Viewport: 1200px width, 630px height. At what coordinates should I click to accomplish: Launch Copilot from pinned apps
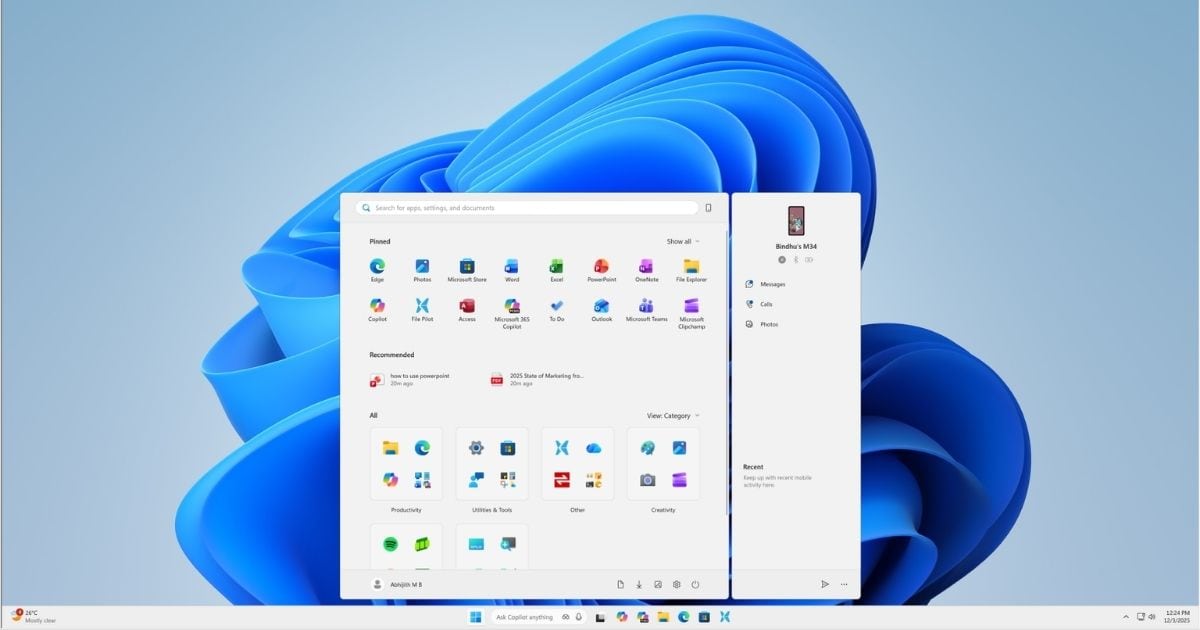tap(377, 309)
